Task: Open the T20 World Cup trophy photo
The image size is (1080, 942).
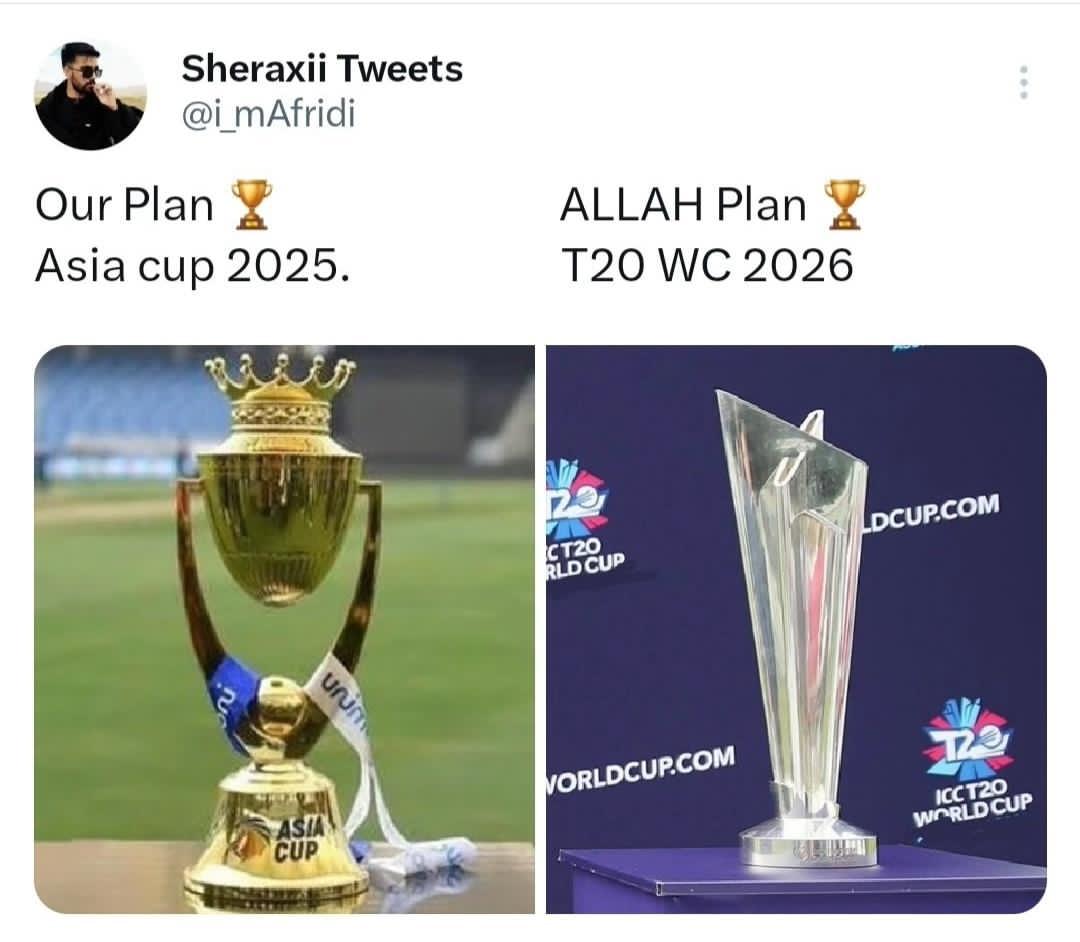Action: pyautogui.click(x=796, y=629)
